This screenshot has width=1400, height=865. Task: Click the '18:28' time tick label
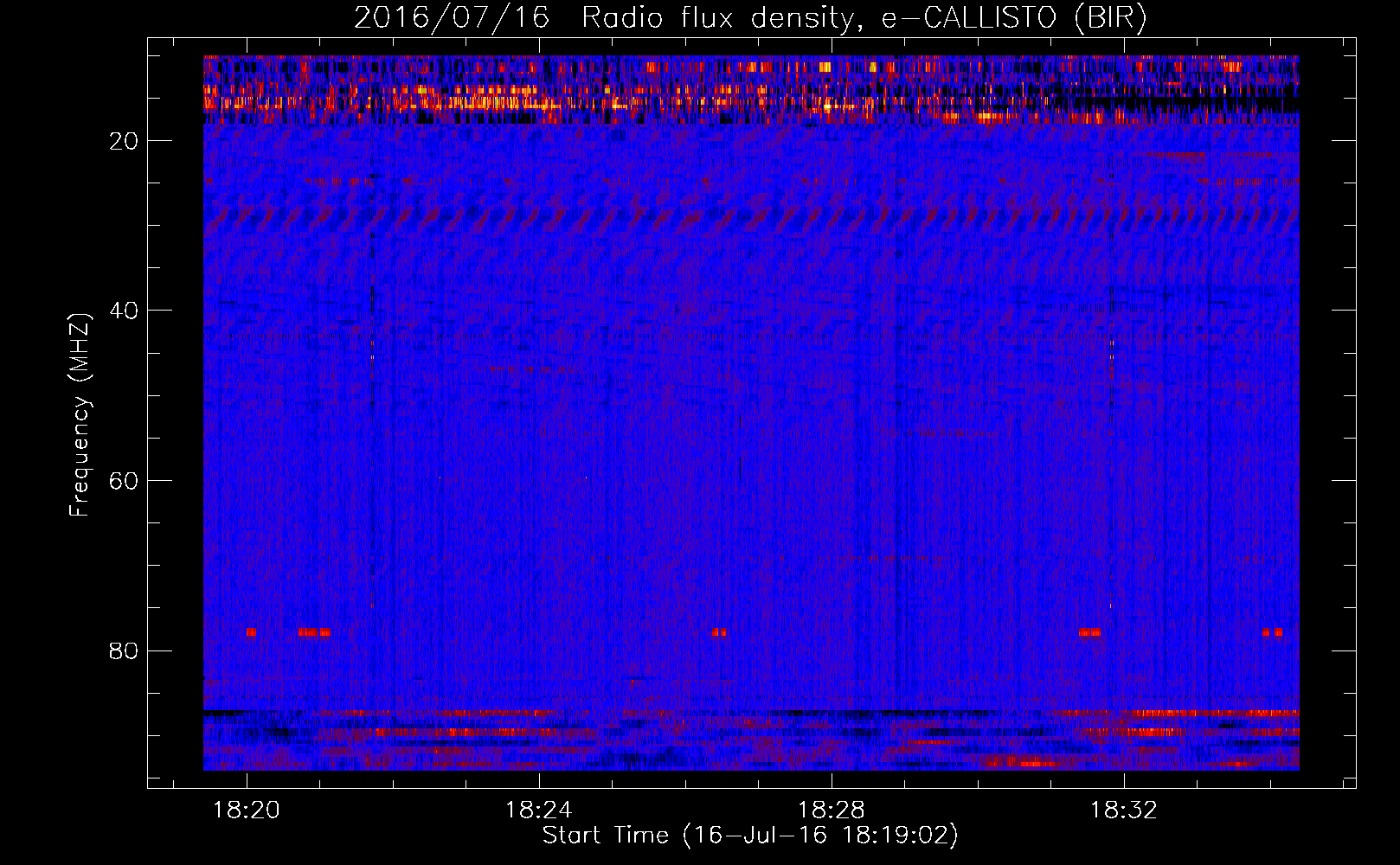832,811
